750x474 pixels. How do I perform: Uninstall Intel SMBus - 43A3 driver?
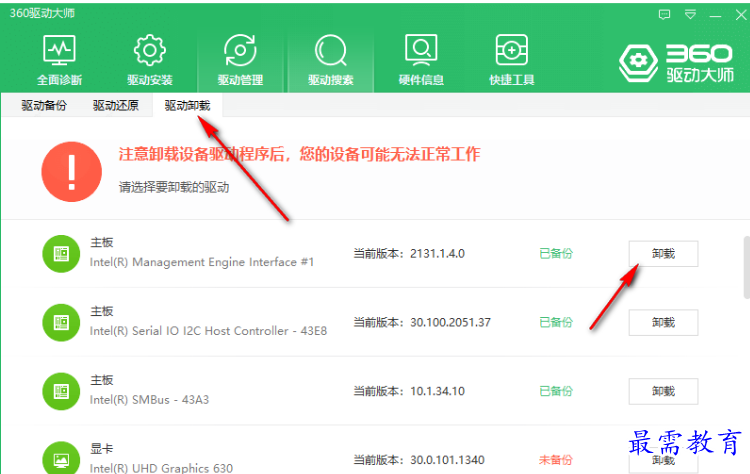click(663, 391)
